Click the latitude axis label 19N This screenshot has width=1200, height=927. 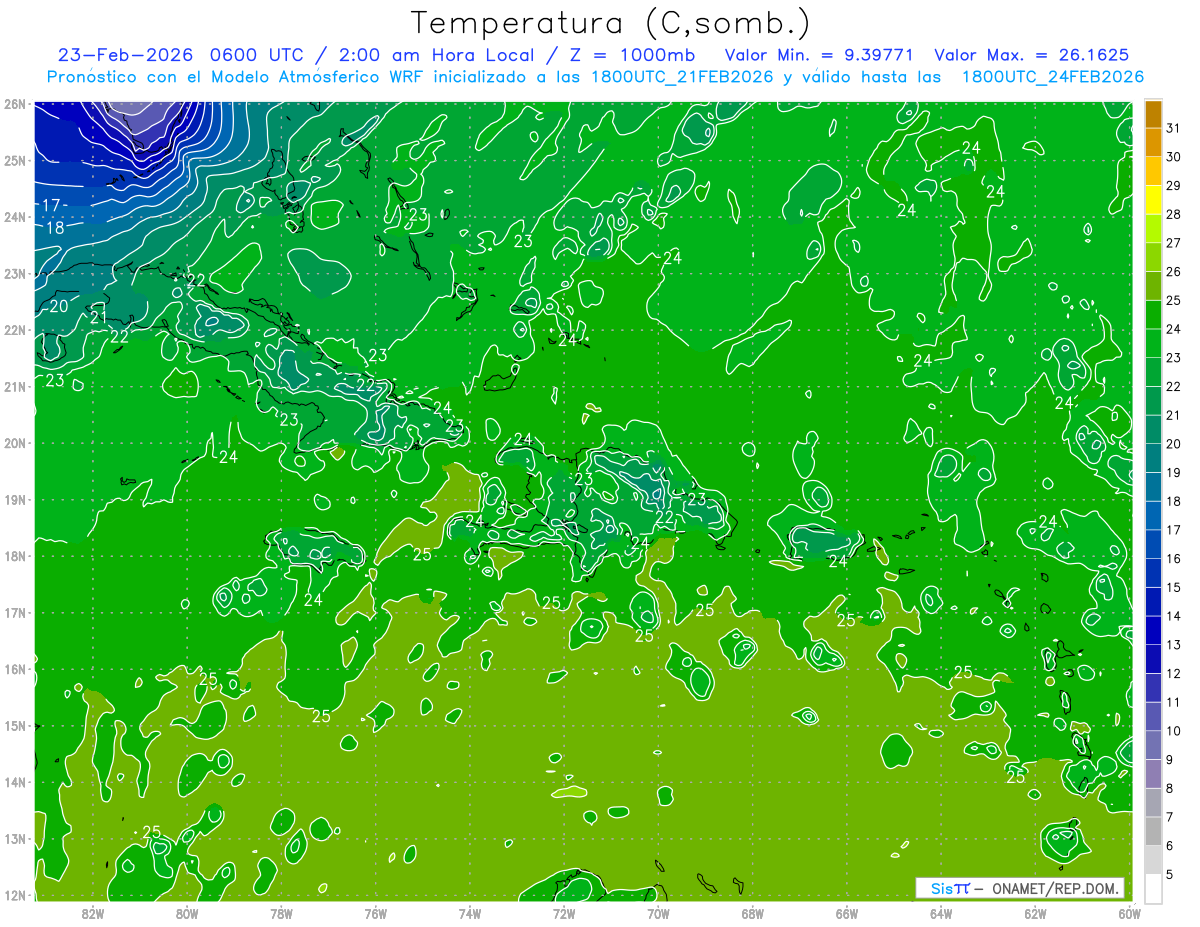(x=15, y=499)
